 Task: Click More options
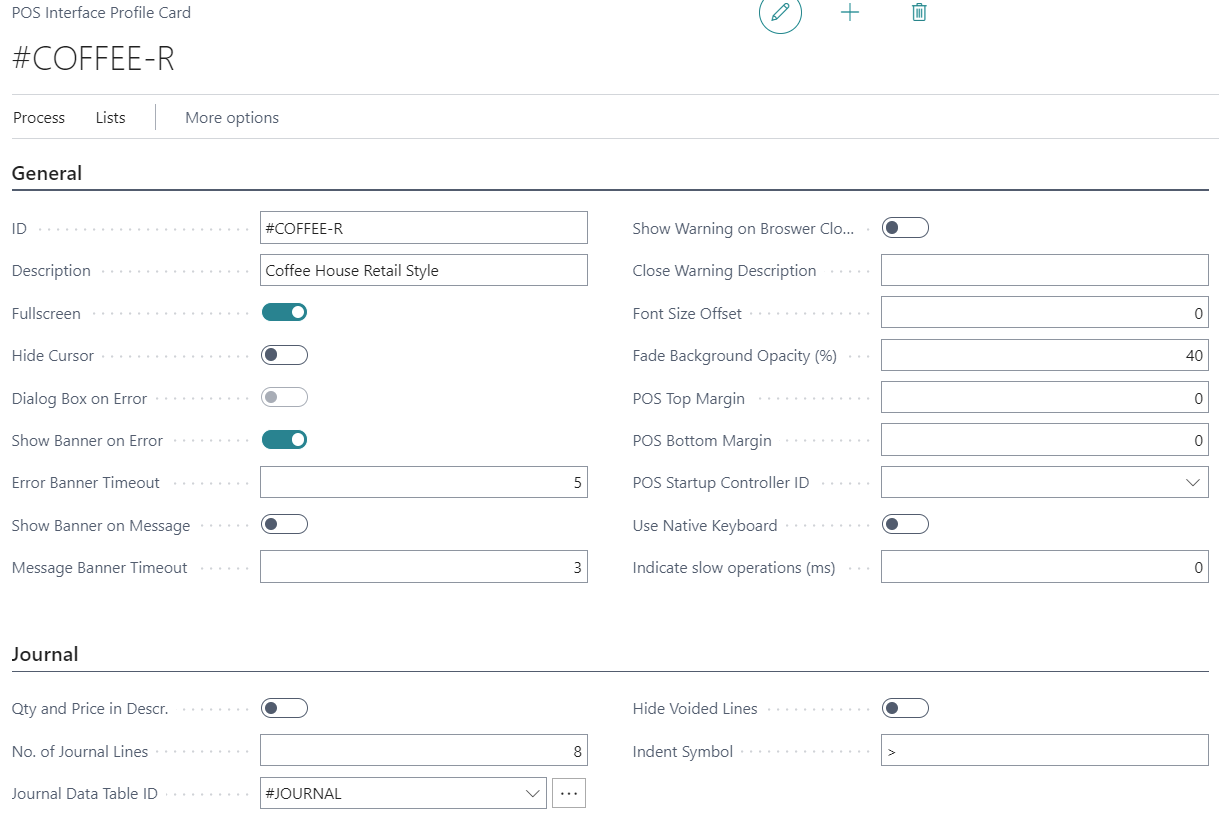point(232,118)
